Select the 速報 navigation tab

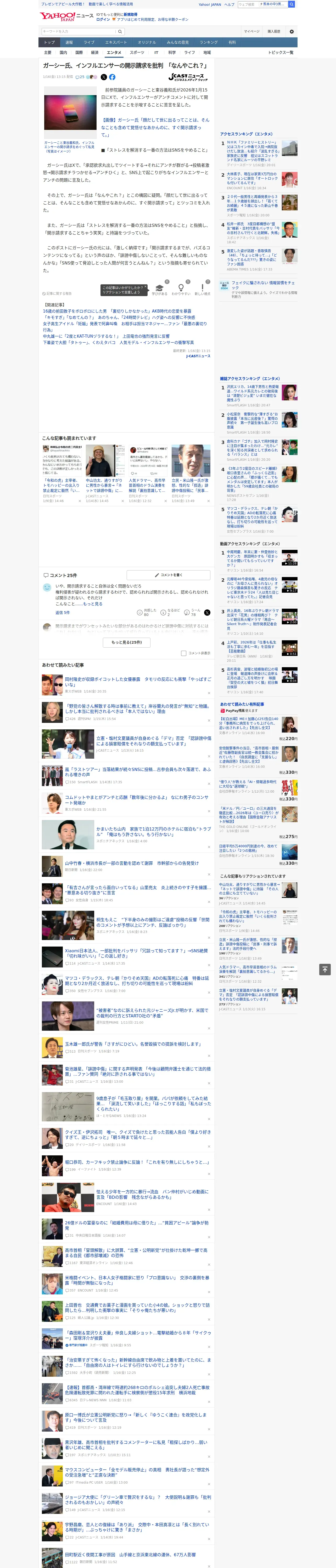click(69, 43)
